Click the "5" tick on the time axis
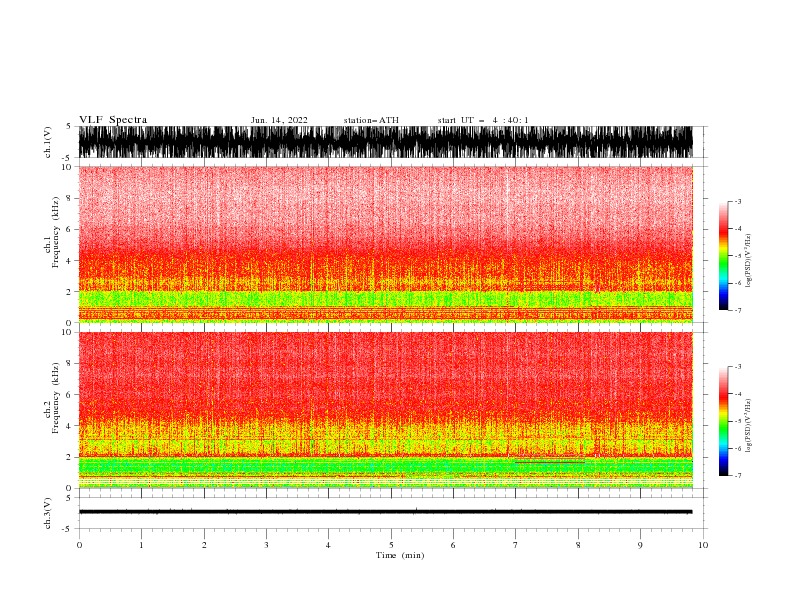This screenshot has height=612, width=792. tap(391, 545)
